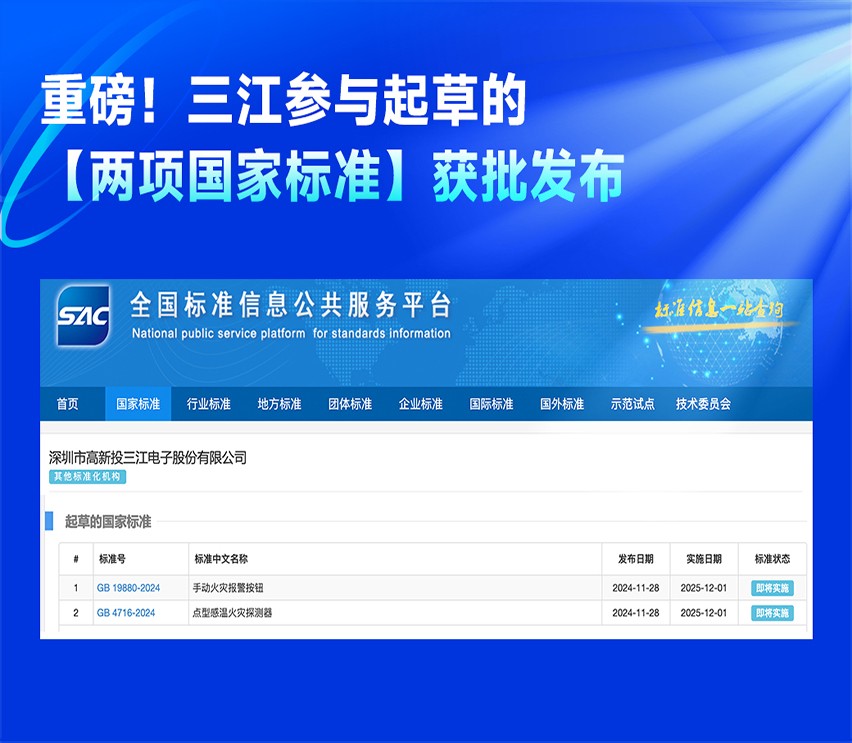852x743 pixels.
Task: Open the GB 4716-2024 standard link
Action: click(126, 613)
